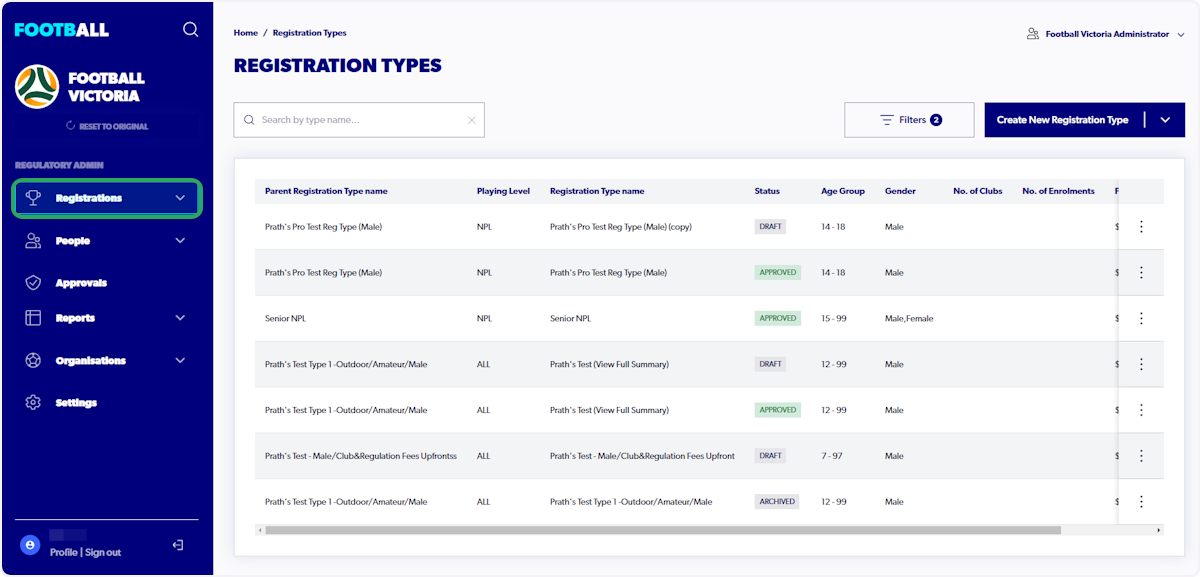The image size is (1200, 577).
Task: Click scrollbar right arrow of table
Action: pos(1159,530)
